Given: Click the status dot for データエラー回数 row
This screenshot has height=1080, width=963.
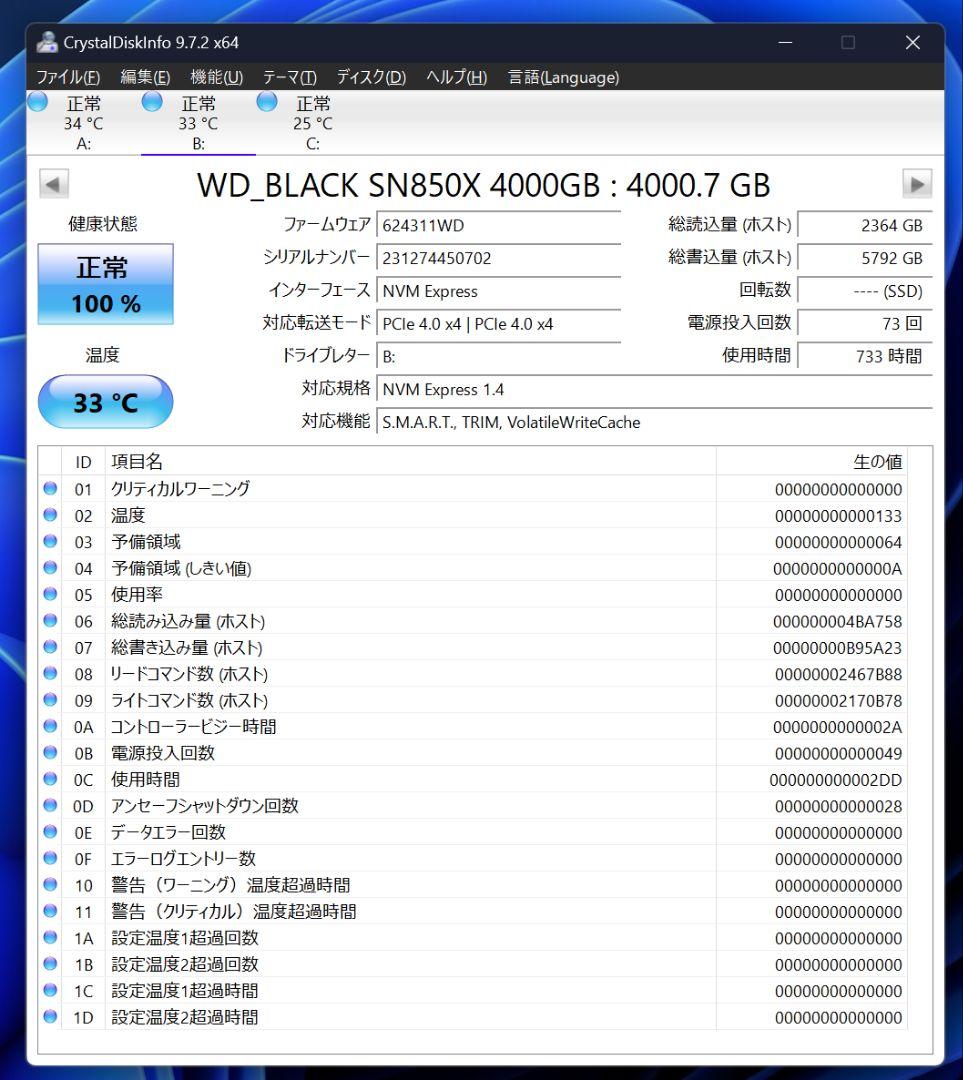Looking at the screenshot, I should coord(49,832).
